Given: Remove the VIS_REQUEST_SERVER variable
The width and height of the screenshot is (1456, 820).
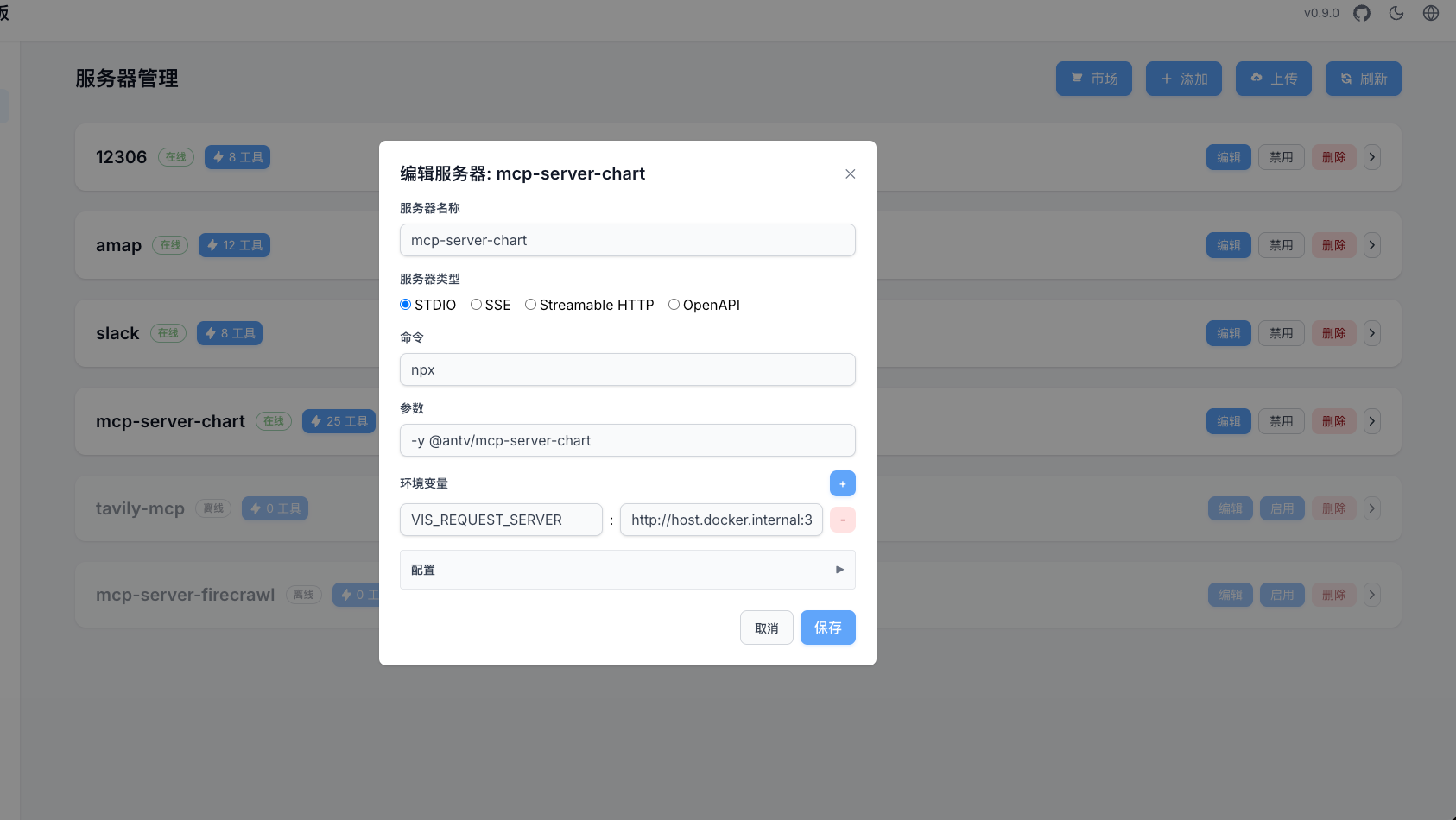Looking at the screenshot, I should tap(843, 520).
